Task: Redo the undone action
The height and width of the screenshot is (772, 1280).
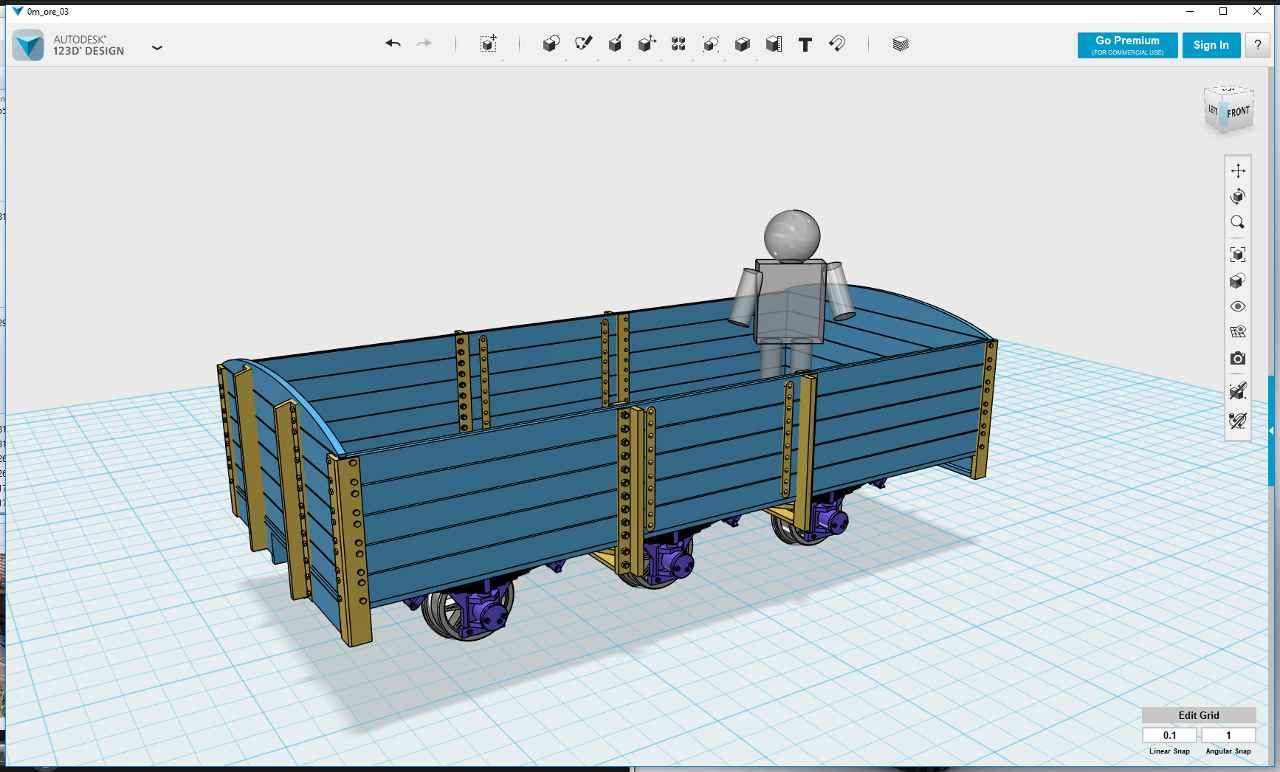Action: tap(424, 44)
